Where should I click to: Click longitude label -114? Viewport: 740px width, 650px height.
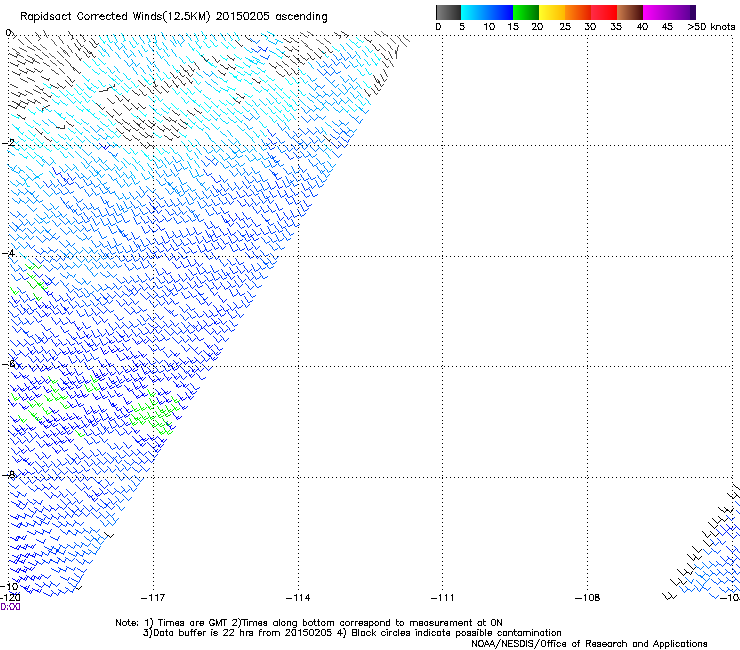pos(298,598)
